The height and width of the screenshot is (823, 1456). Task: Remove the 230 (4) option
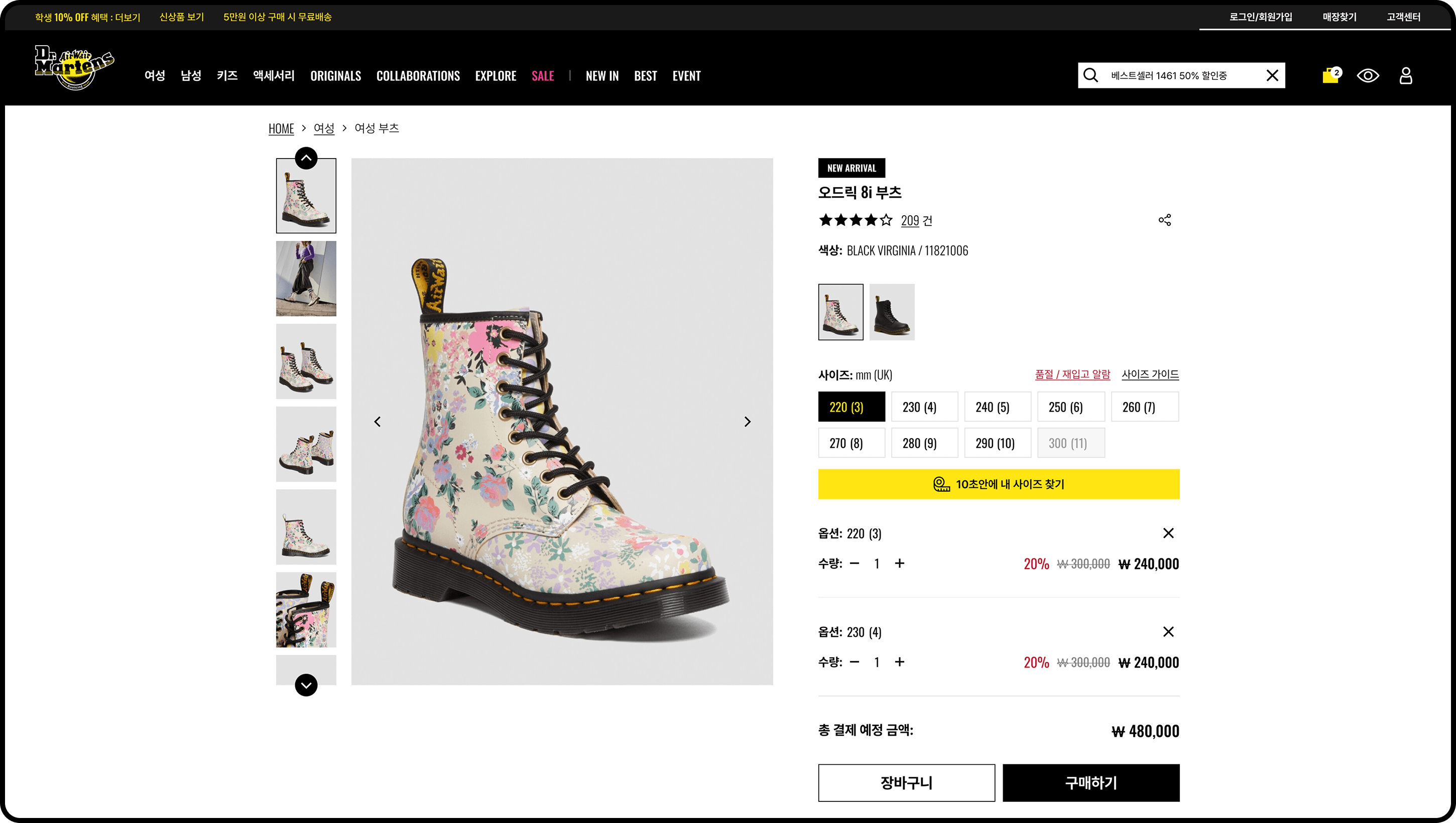click(x=1168, y=631)
